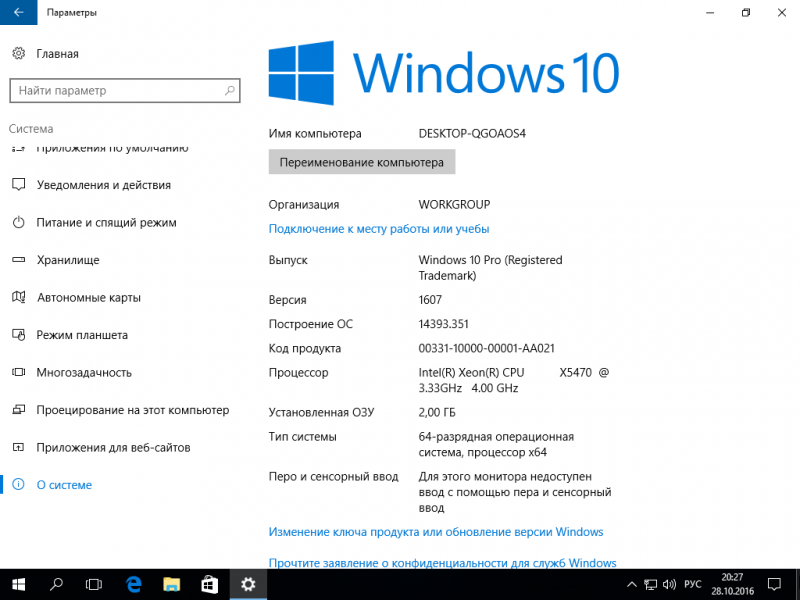
Task: Select О системе in sidebar
Action: 64,485
